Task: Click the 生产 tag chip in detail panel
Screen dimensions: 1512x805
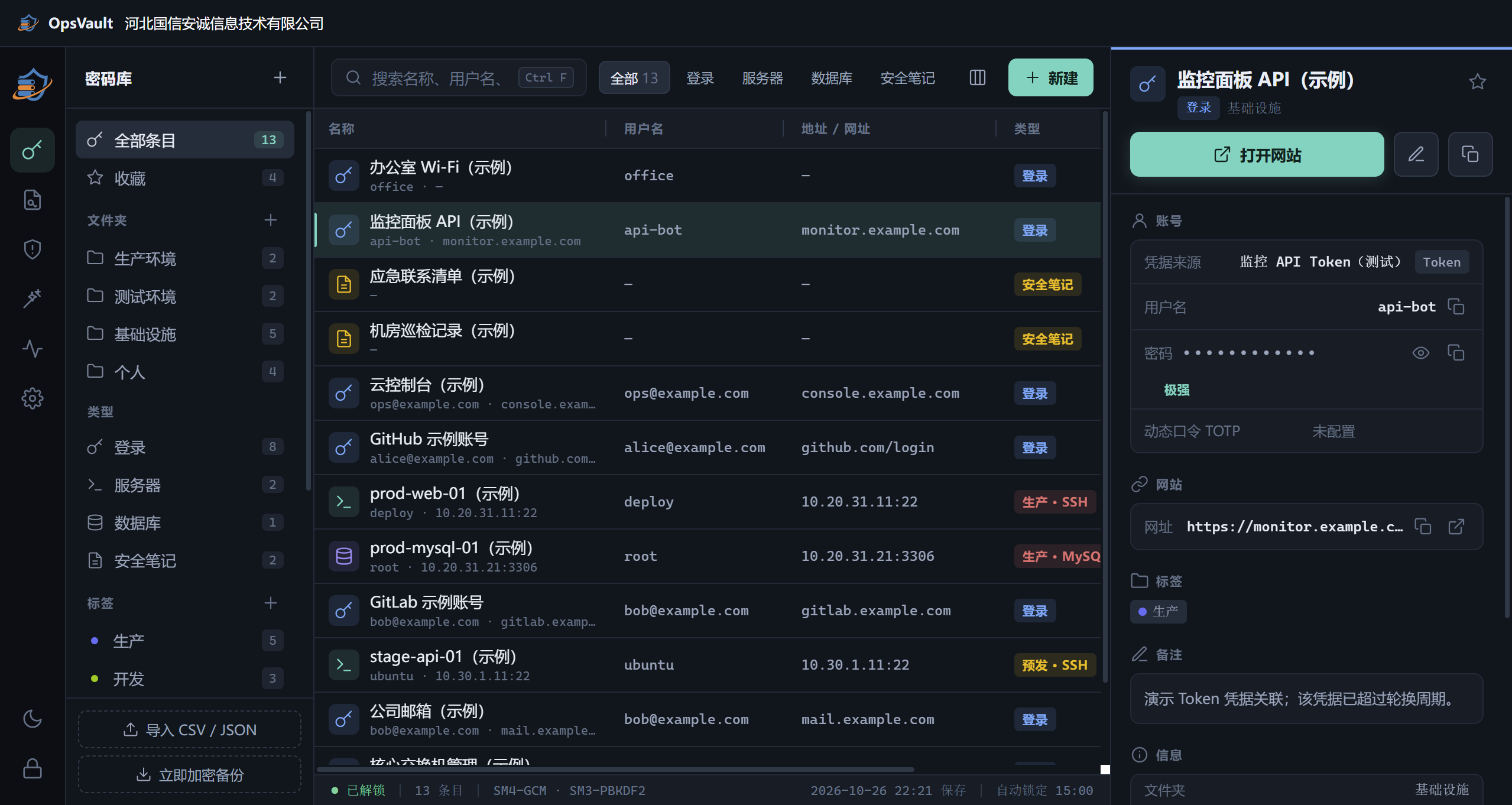Action: (x=1158, y=611)
